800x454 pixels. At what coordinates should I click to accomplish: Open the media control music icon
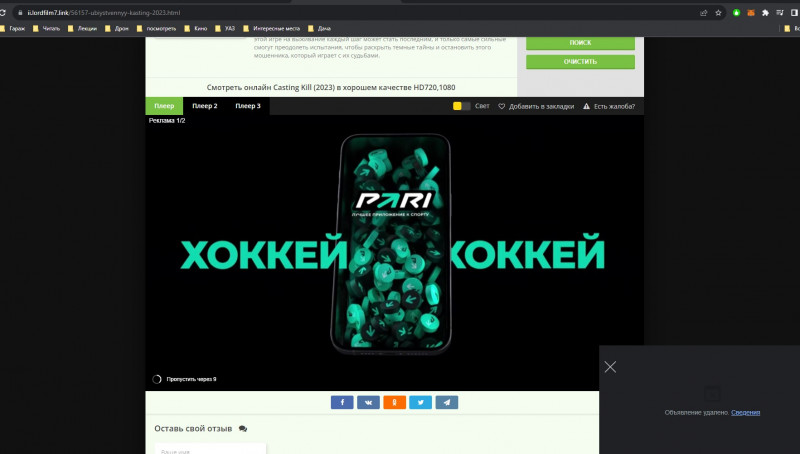(x=780, y=13)
